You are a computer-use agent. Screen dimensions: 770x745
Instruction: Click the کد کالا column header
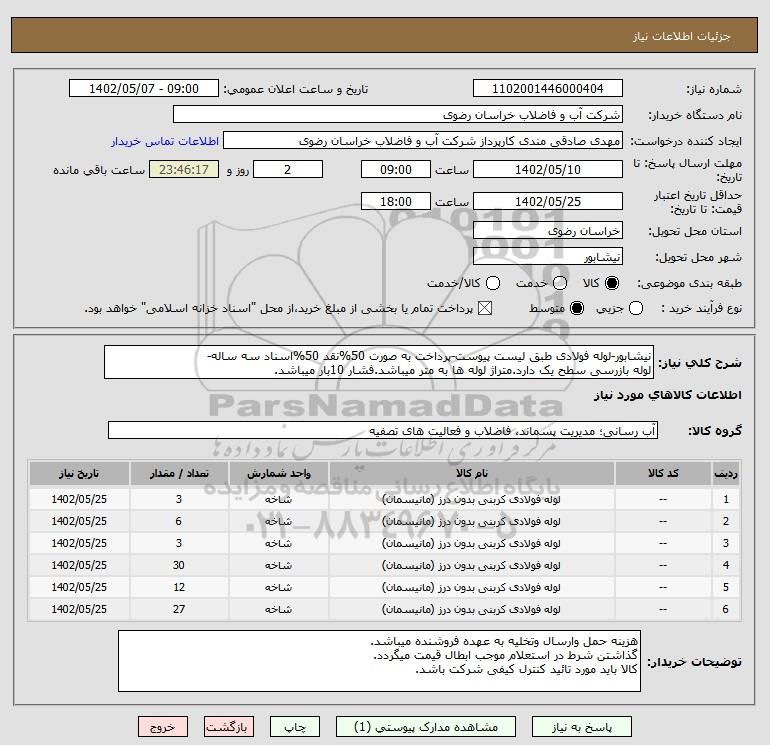tap(663, 473)
